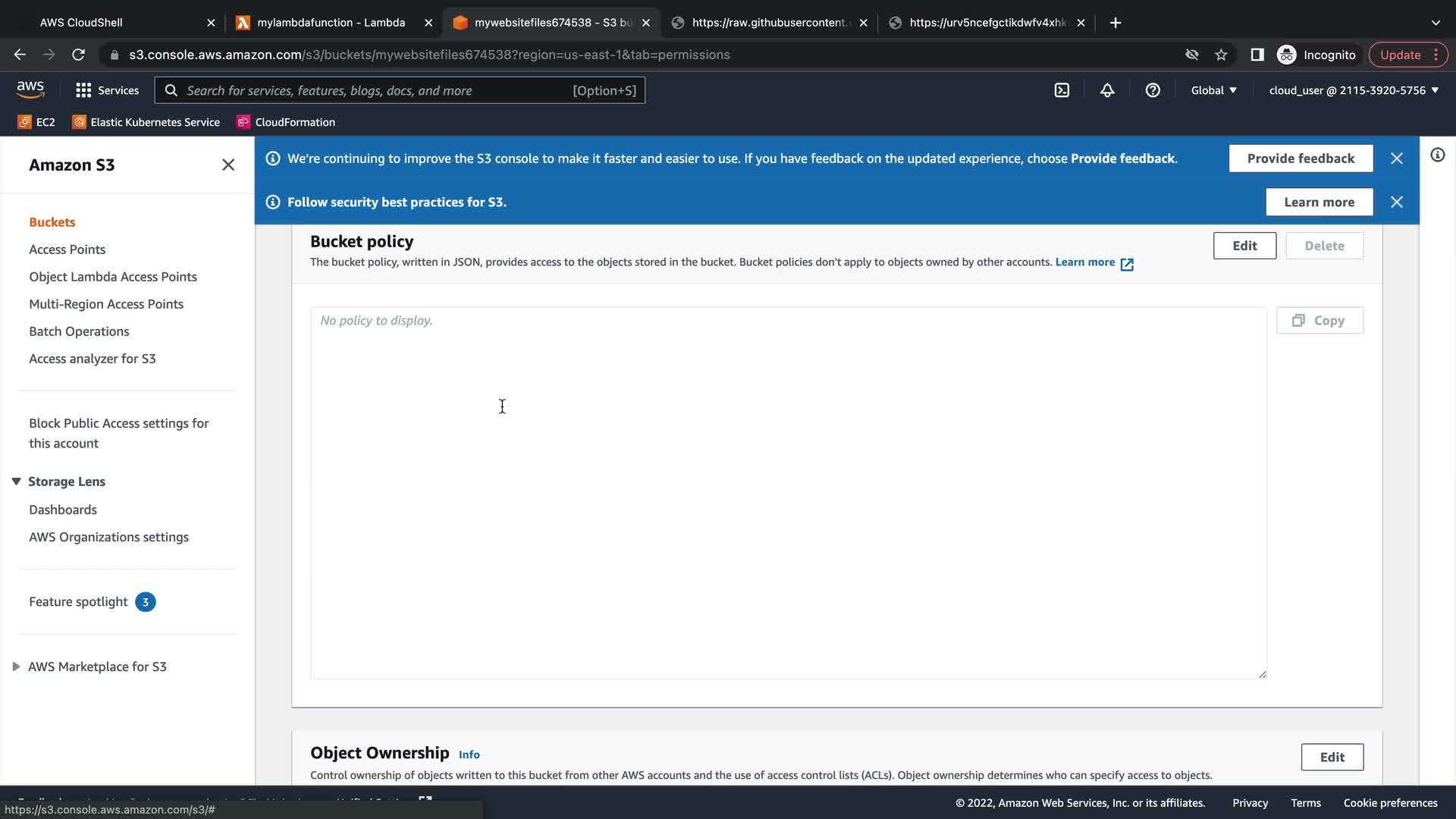Collapse the Storage Lens section
This screenshot has height=819, width=1456.
coord(16,482)
